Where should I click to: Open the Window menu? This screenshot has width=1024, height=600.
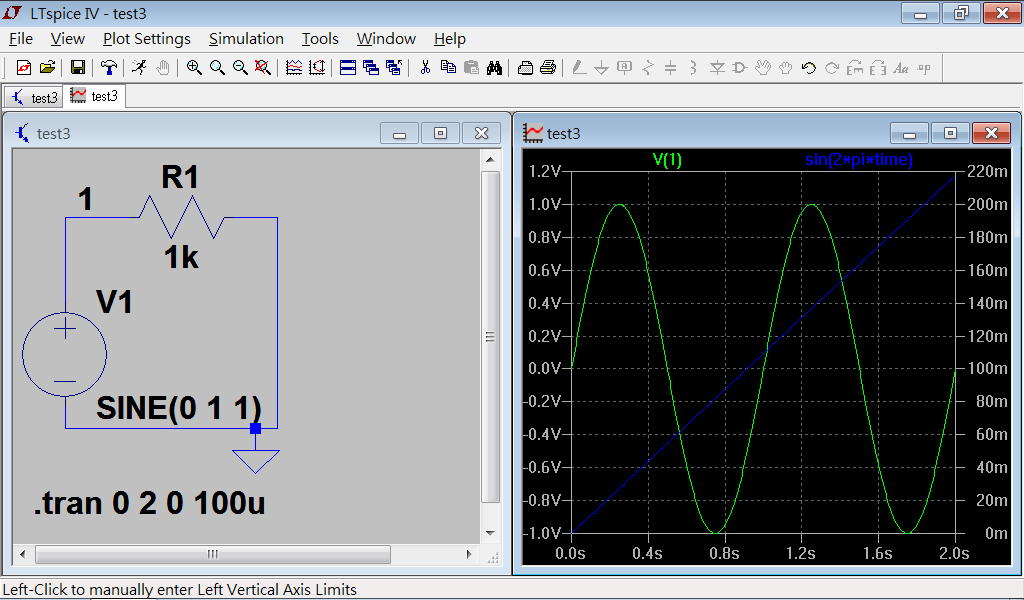(386, 39)
